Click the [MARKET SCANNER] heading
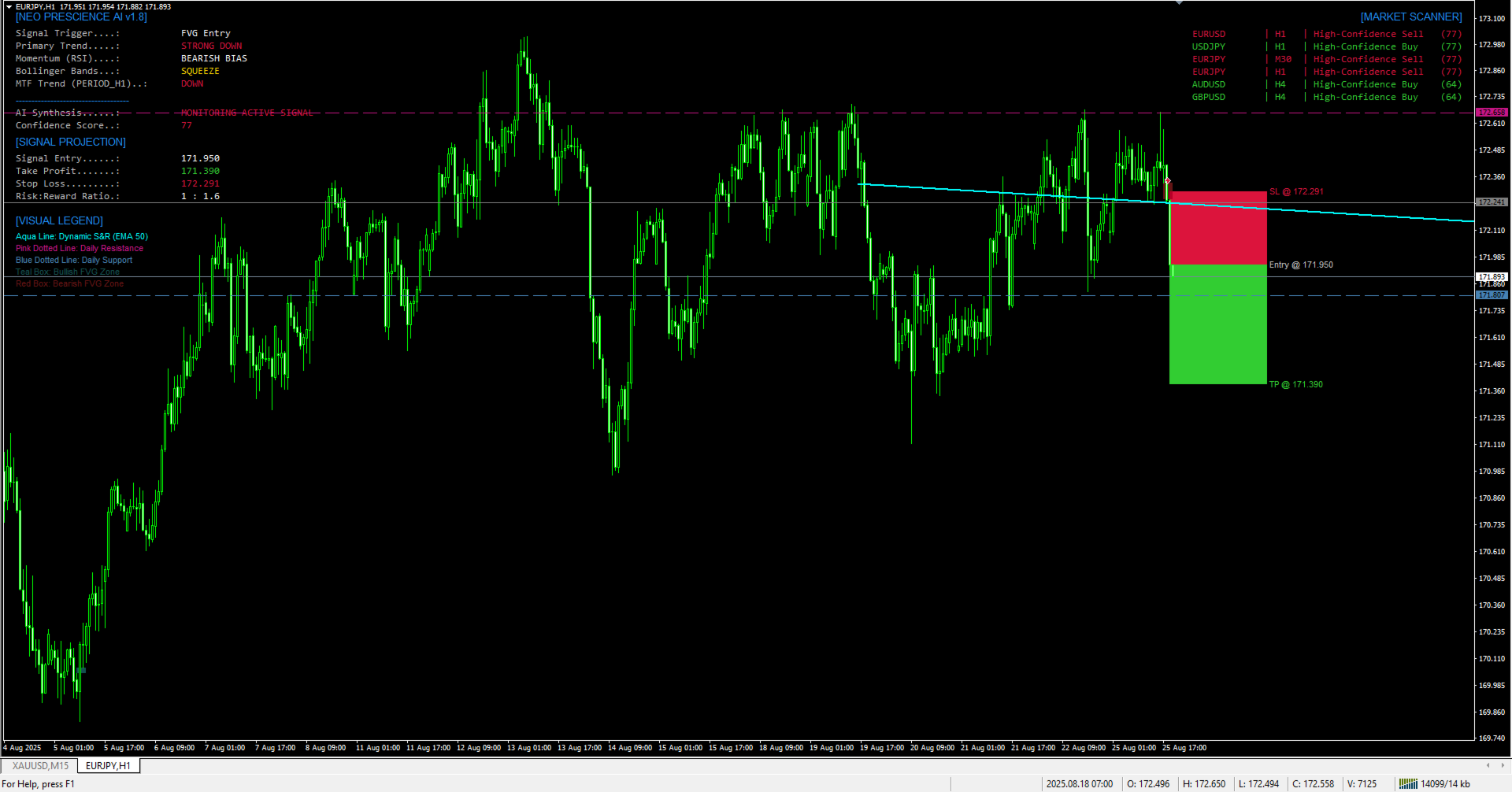This screenshot has height=792, width=1512. click(1411, 17)
